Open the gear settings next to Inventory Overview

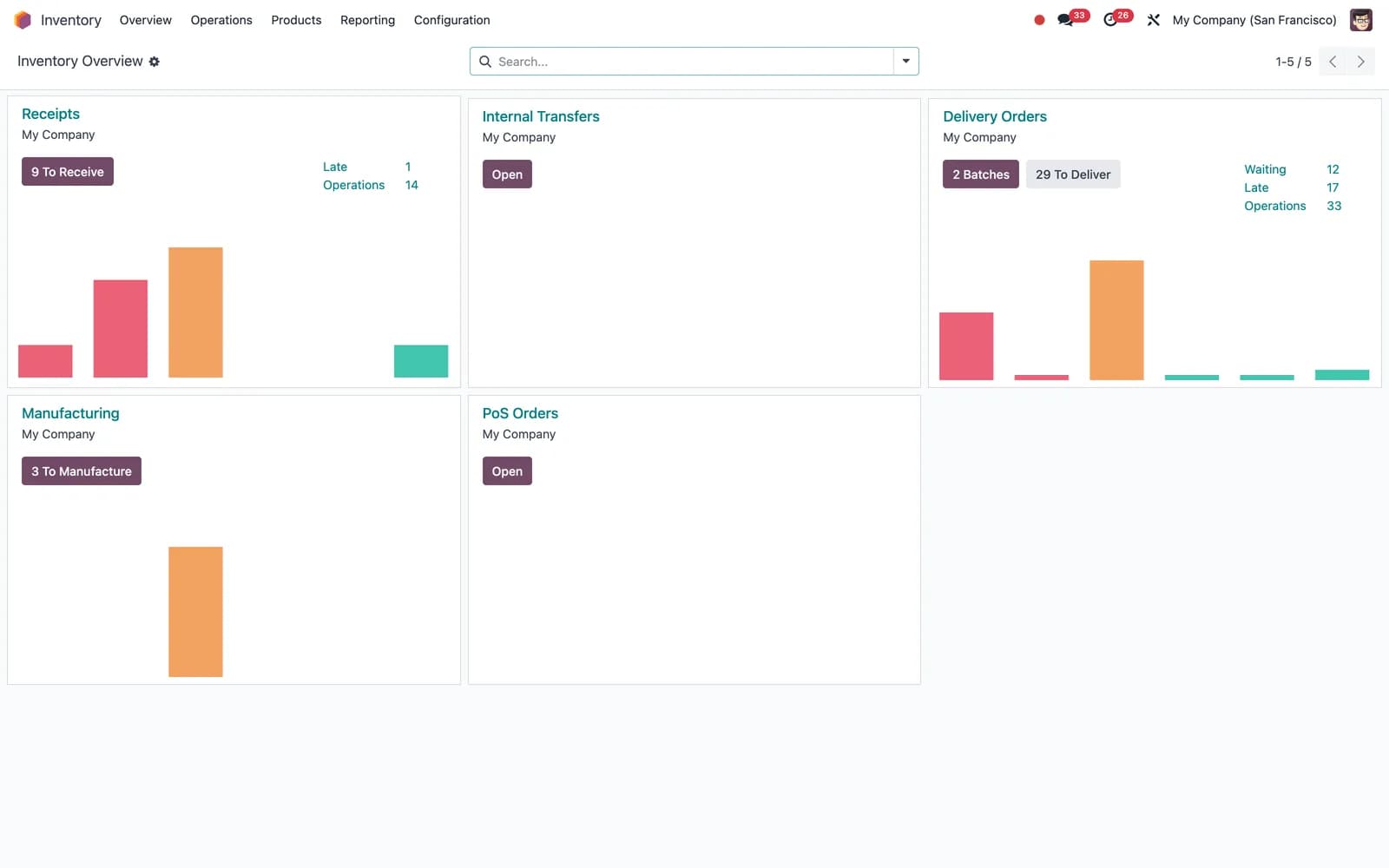coord(155,62)
